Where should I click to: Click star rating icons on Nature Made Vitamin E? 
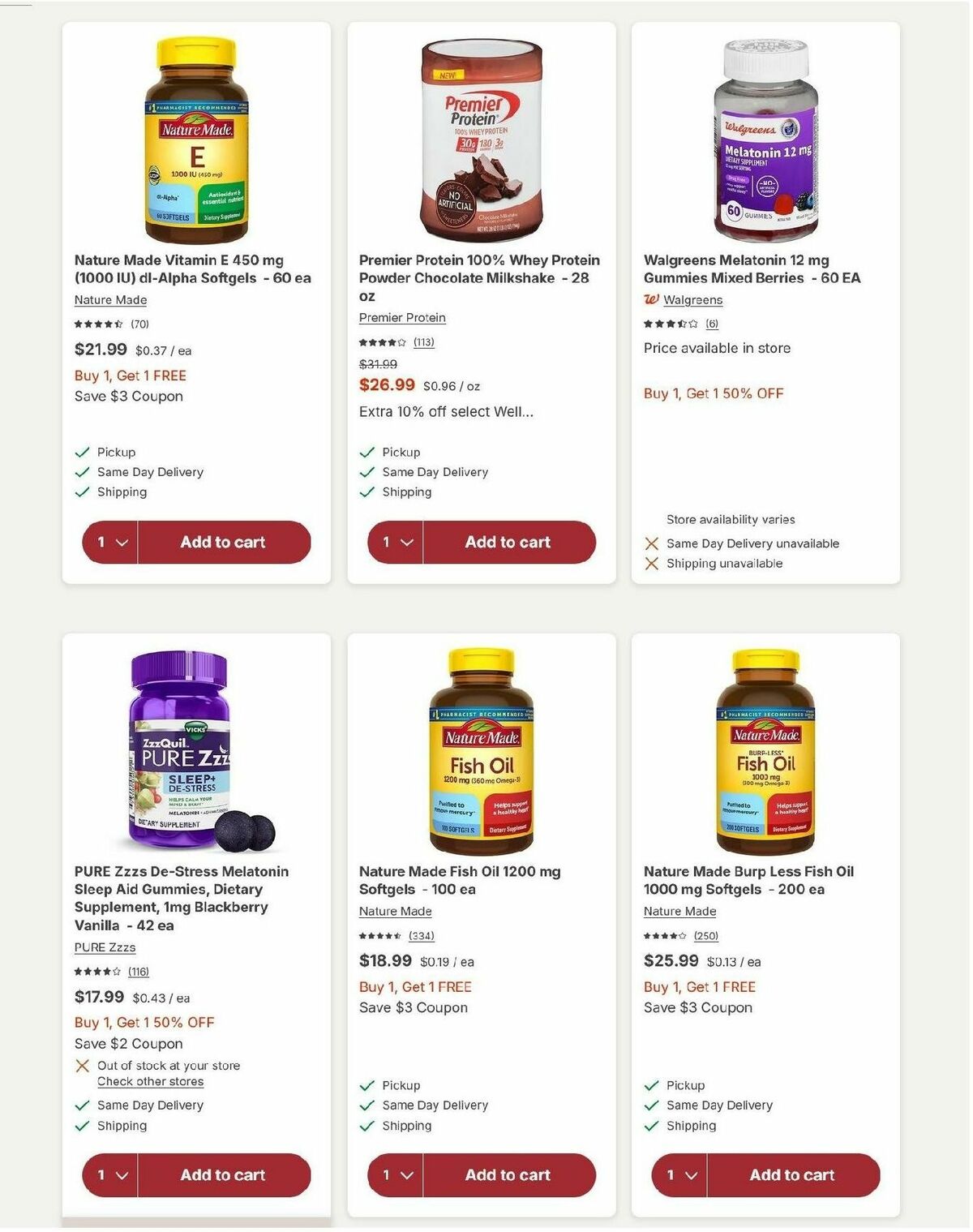click(97, 322)
